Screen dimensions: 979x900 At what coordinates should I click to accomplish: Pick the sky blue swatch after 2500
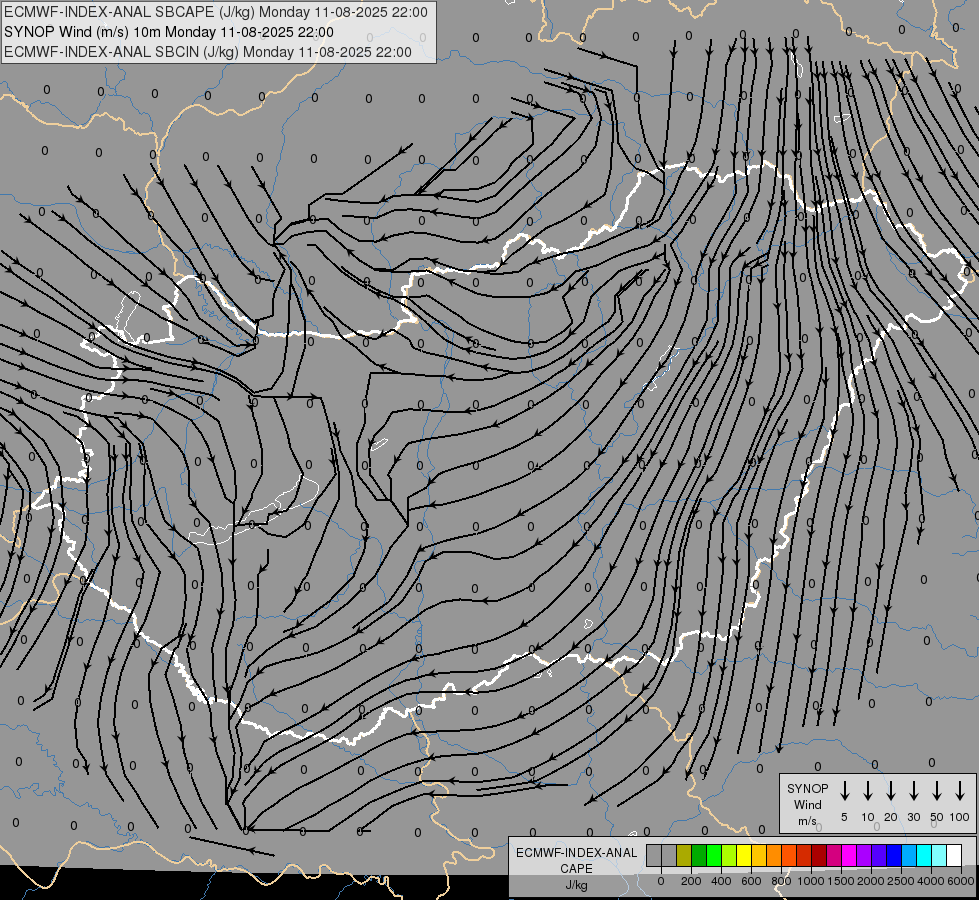tap(908, 855)
